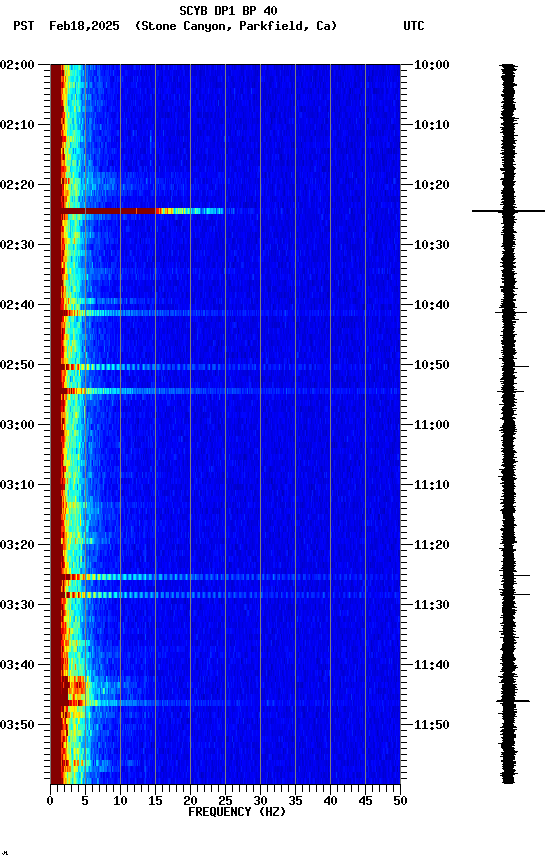Click the UTC time label 11:10
The width and height of the screenshot is (552, 864).
point(432,485)
